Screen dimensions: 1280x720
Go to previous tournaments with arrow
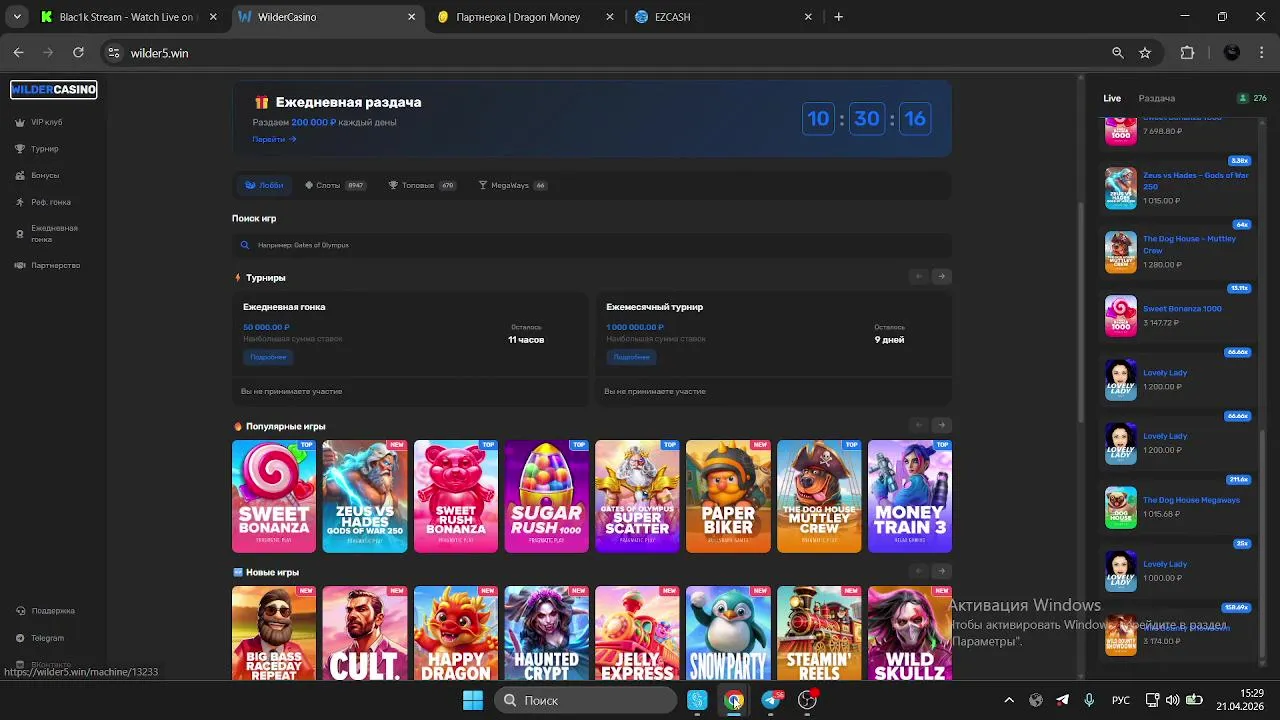[x=918, y=277]
